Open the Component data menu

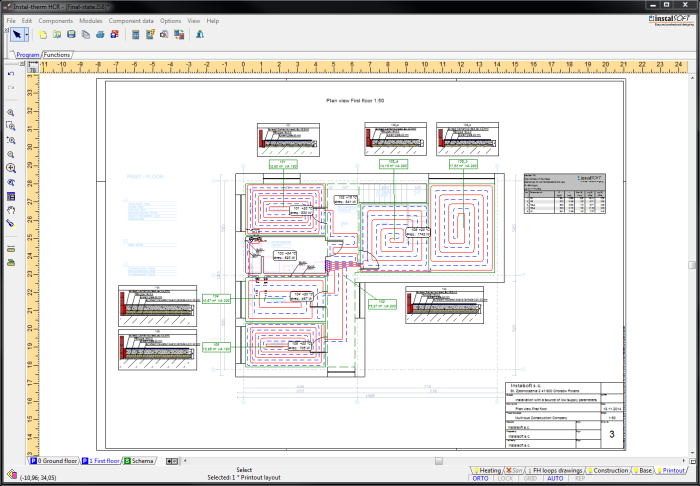click(x=131, y=20)
